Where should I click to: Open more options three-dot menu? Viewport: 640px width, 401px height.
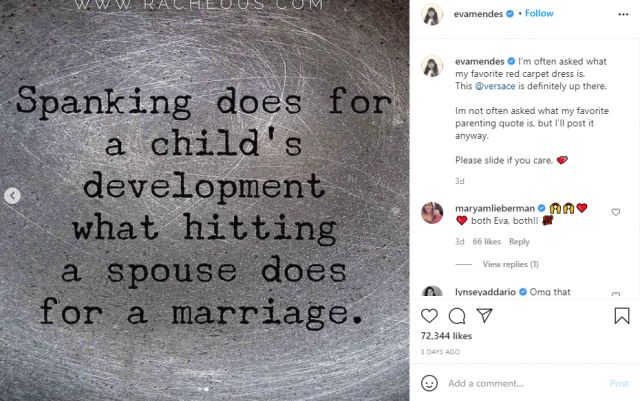tap(622, 15)
